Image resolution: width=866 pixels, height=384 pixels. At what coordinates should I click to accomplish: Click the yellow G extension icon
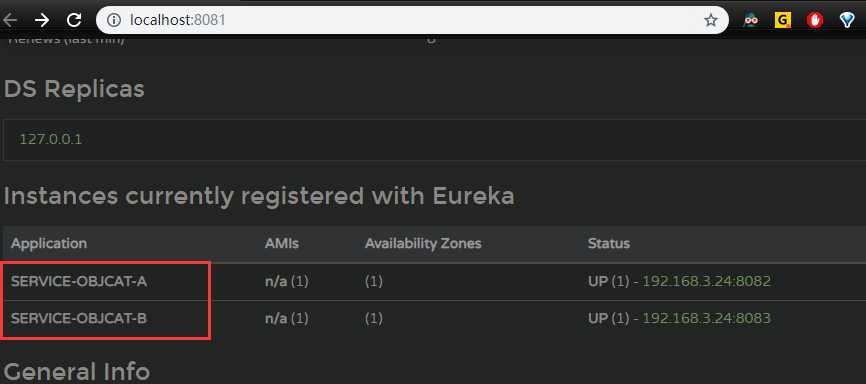[783, 20]
